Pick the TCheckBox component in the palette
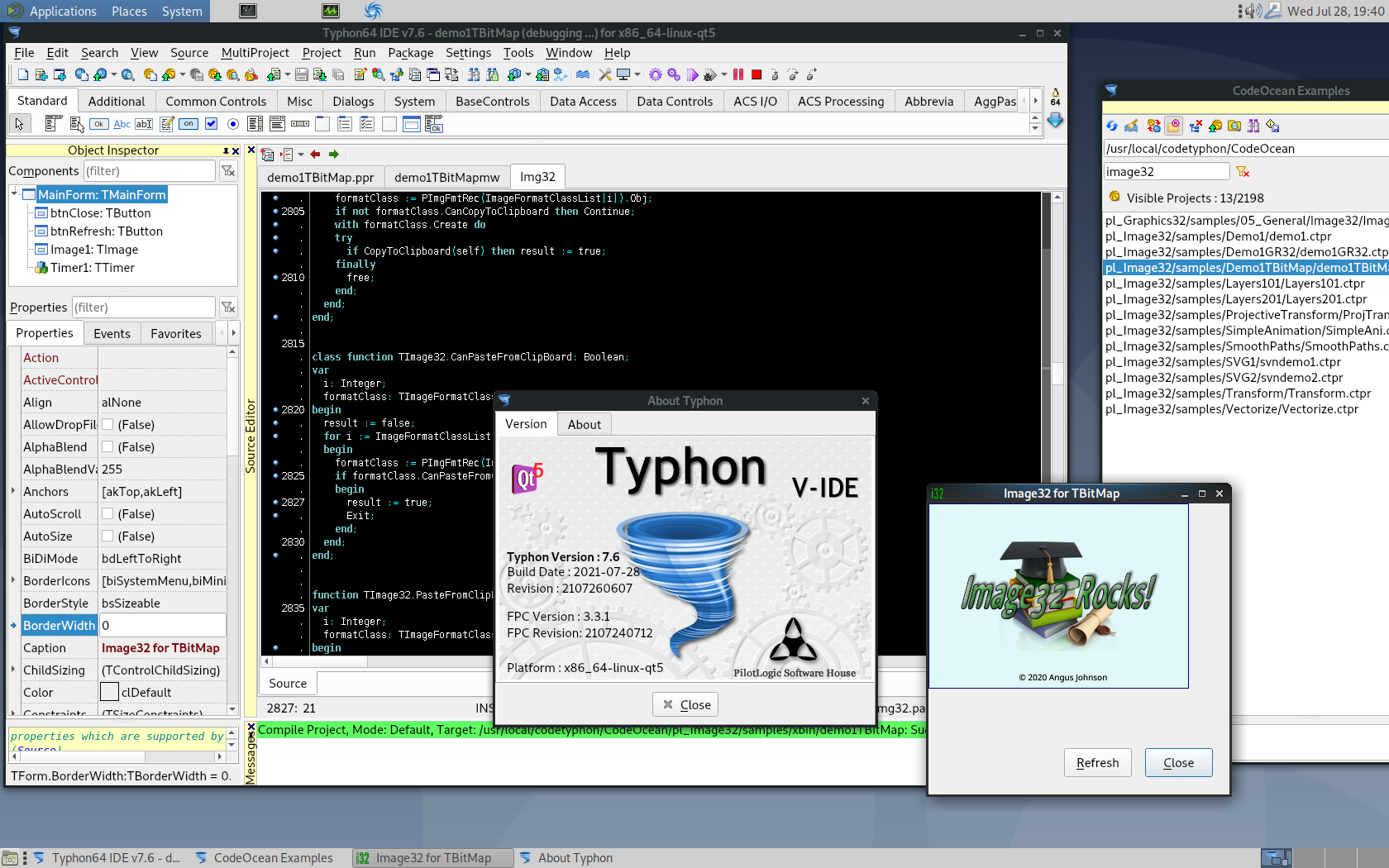Viewport: 1389px width, 868px height. [x=211, y=124]
